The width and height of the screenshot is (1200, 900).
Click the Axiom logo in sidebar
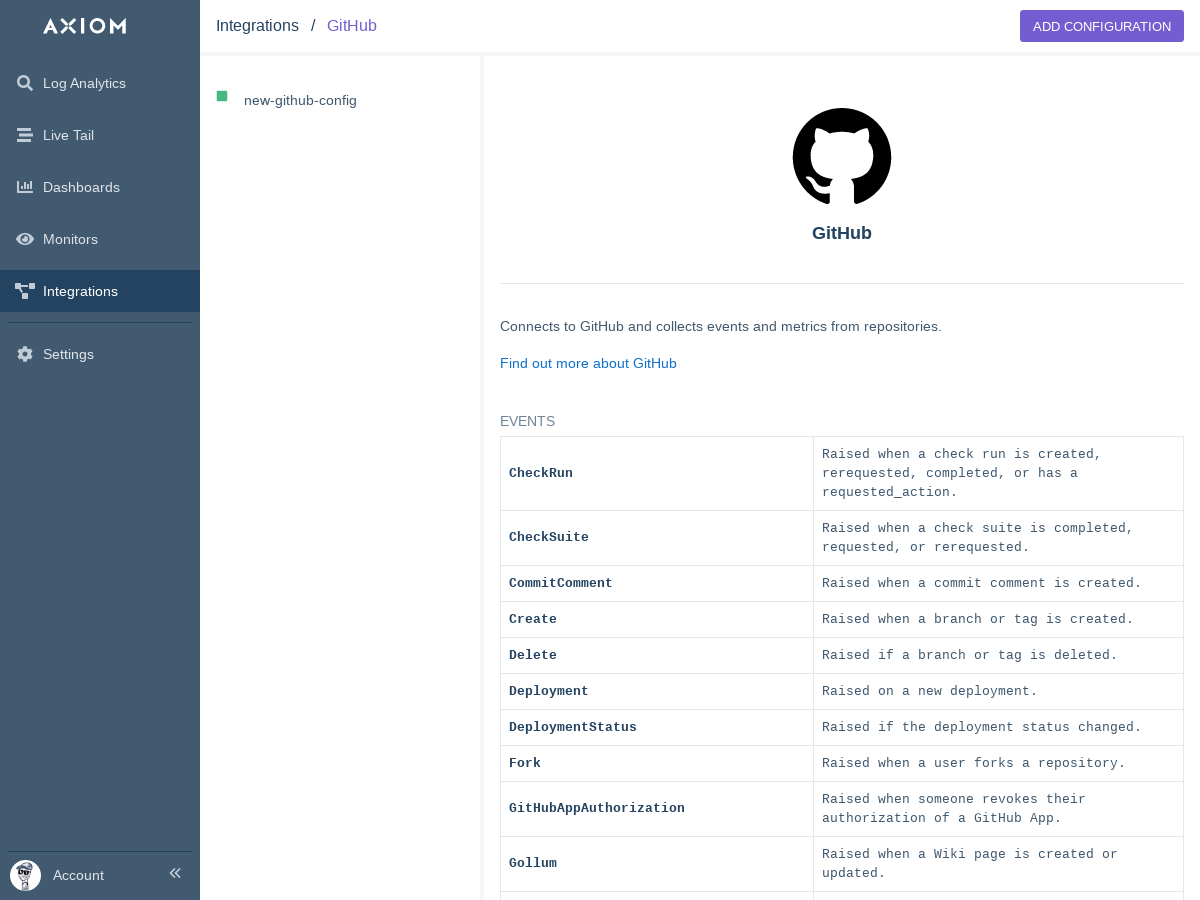tap(85, 26)
